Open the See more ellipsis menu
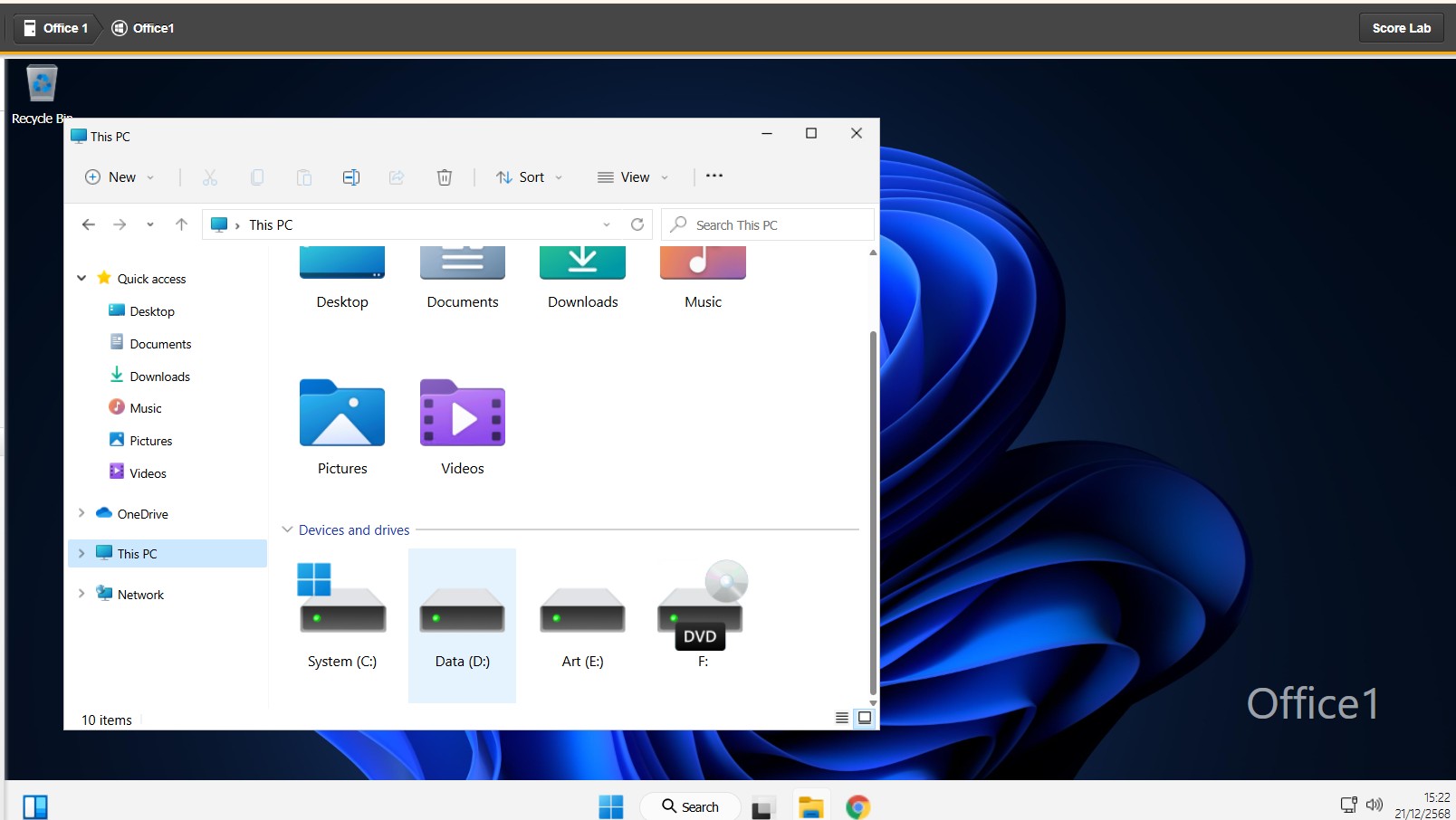Viewport: 1456px width, 820px height. (x=714, y=176)
